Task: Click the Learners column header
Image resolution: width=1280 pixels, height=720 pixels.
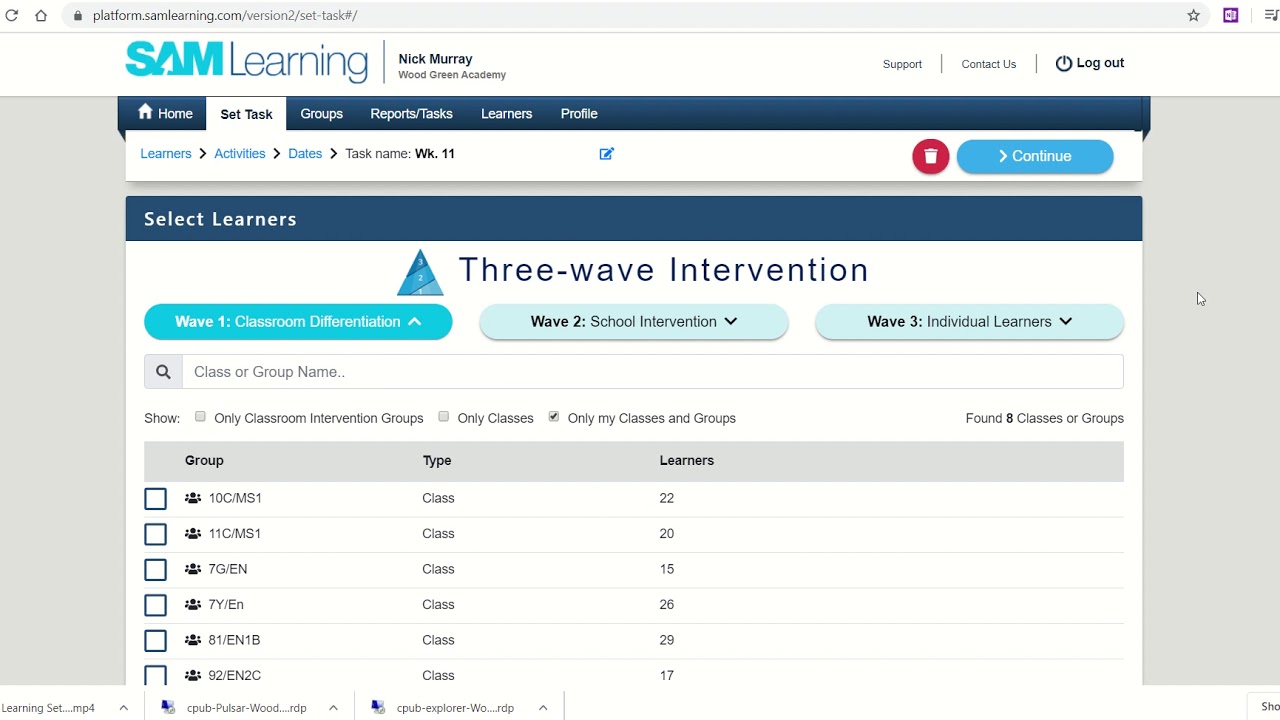Action: click(687, 461)
